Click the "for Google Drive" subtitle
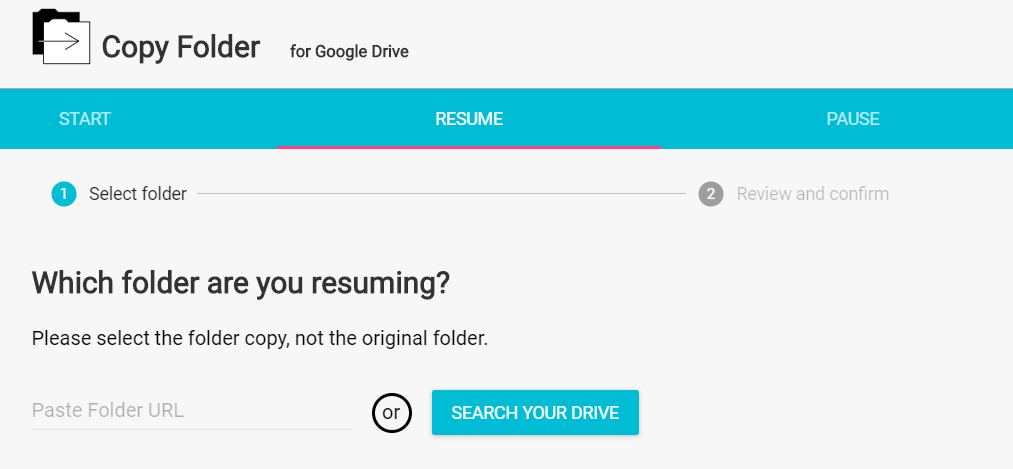Viewport: 1013px width, 469px height. tap(349, 51)
